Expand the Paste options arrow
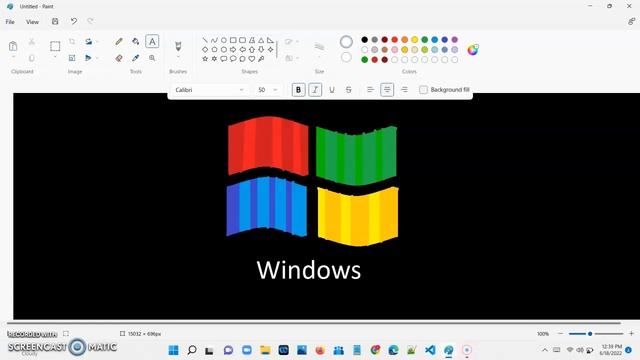Image resolution: width=640 pixels, height=360 pixels. tap(13, 58)
